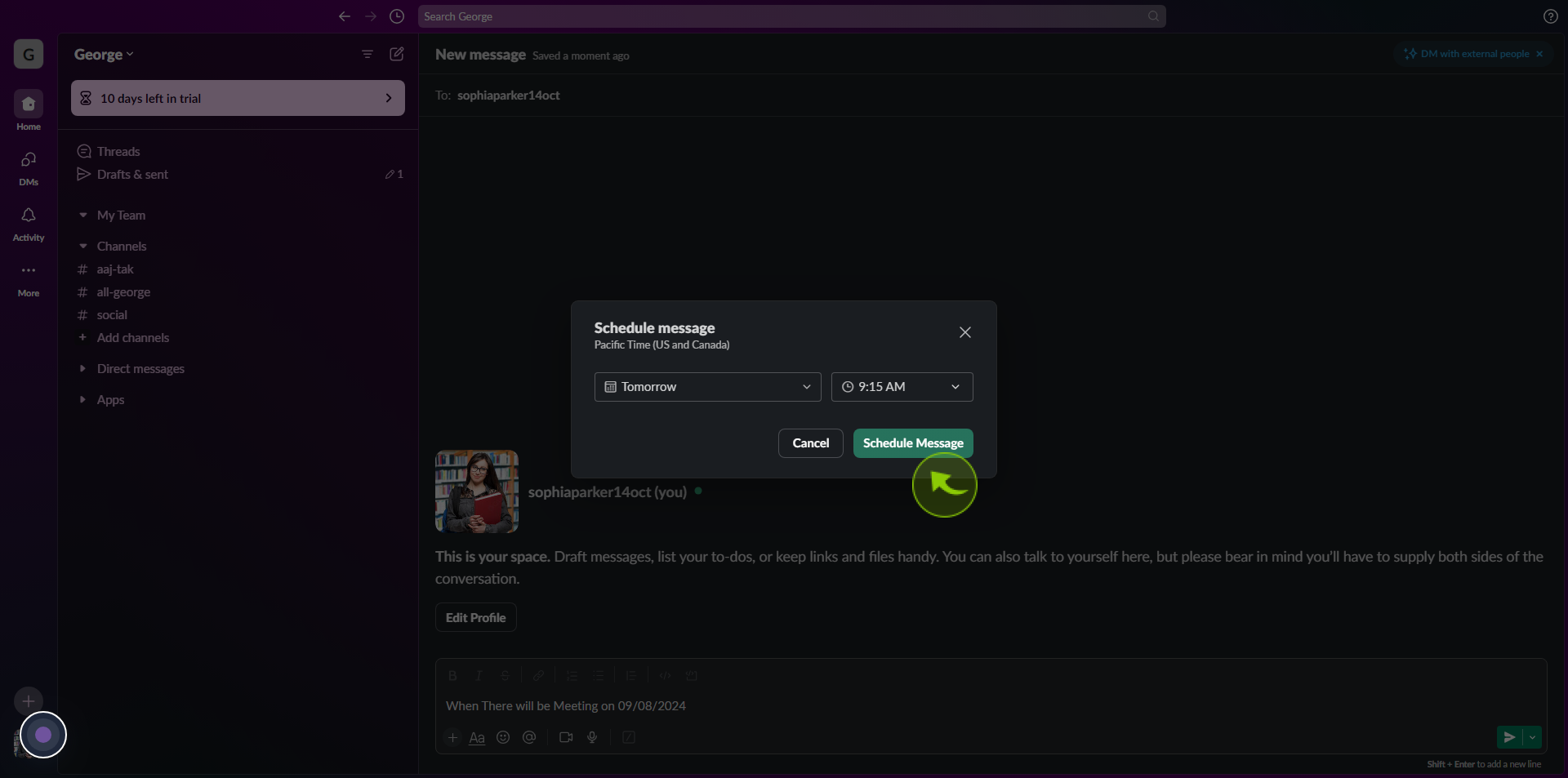Click Add channels
Image resolution: width=1568 pixels, height=778 pixels.
(132, 338)
